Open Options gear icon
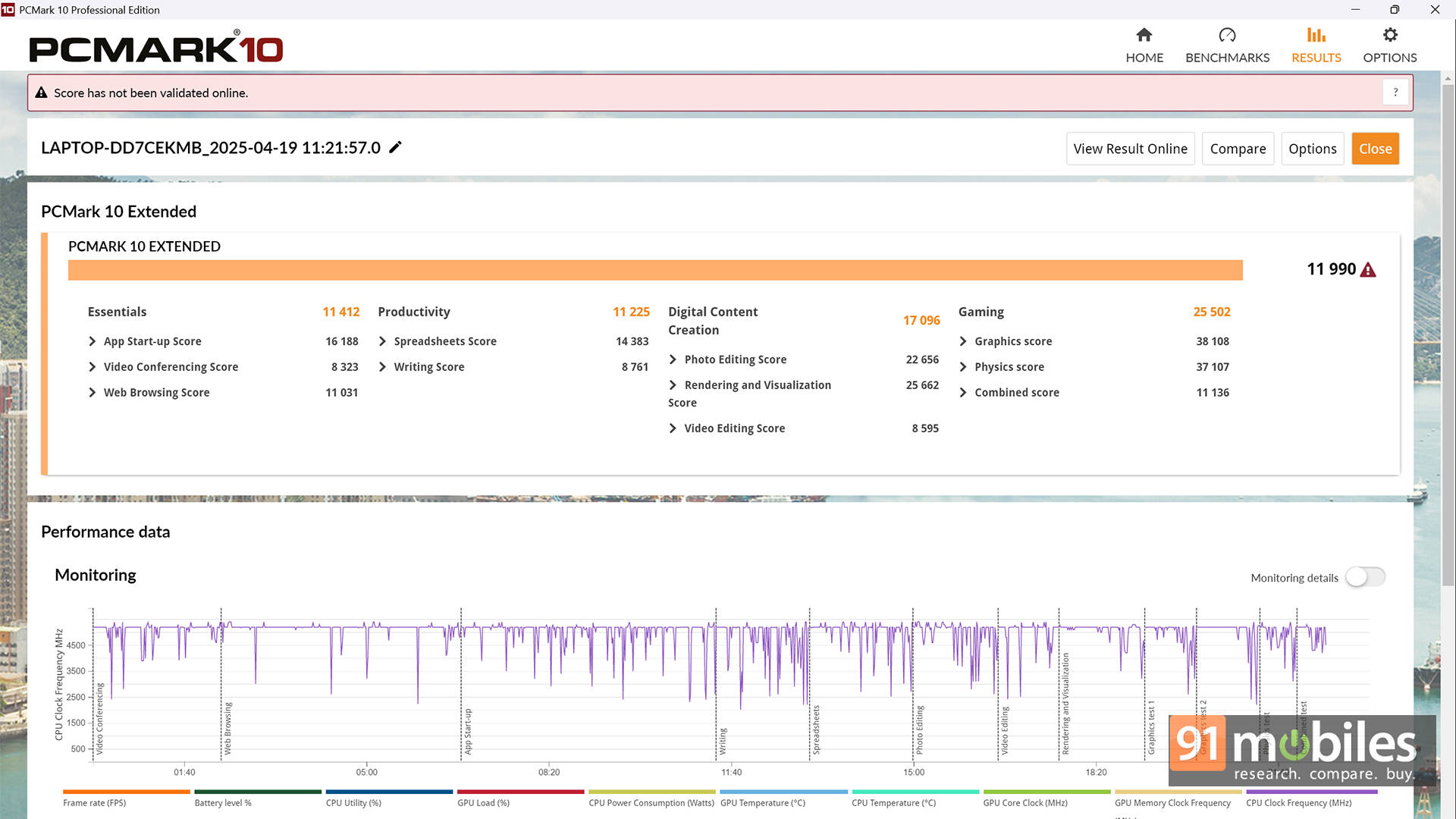 tap(1389, 35)
